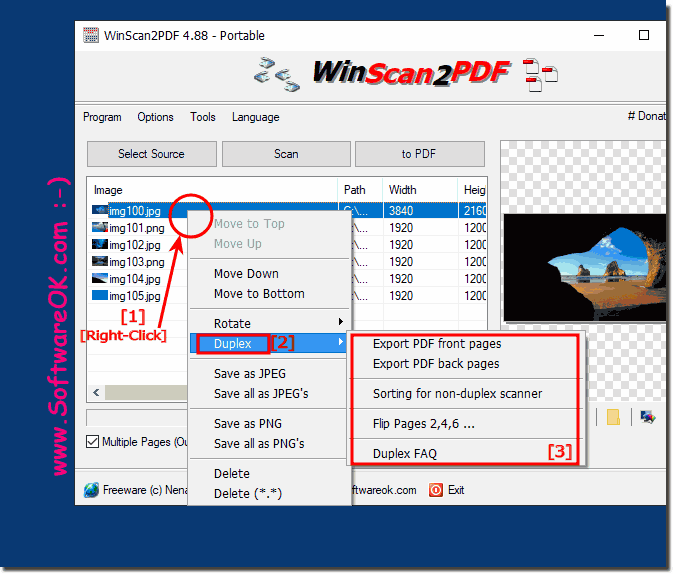
Task: Click the img103.png thumbnail icon
Action: point(100,261)
